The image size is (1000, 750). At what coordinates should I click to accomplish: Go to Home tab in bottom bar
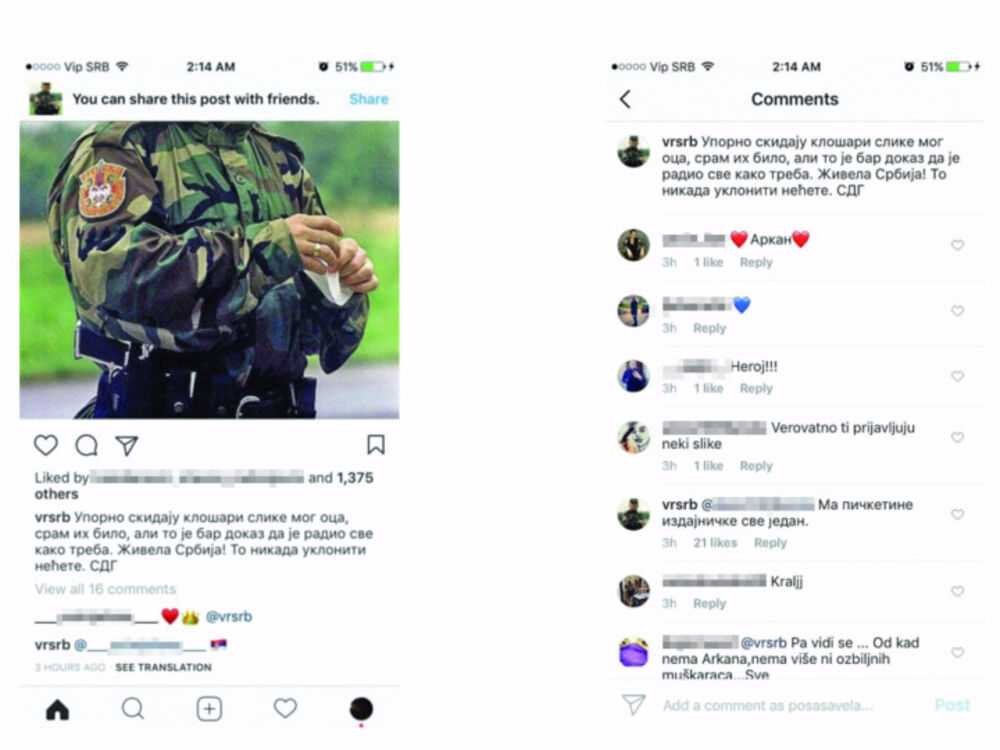pyautogui.click(x=57, y=709)
